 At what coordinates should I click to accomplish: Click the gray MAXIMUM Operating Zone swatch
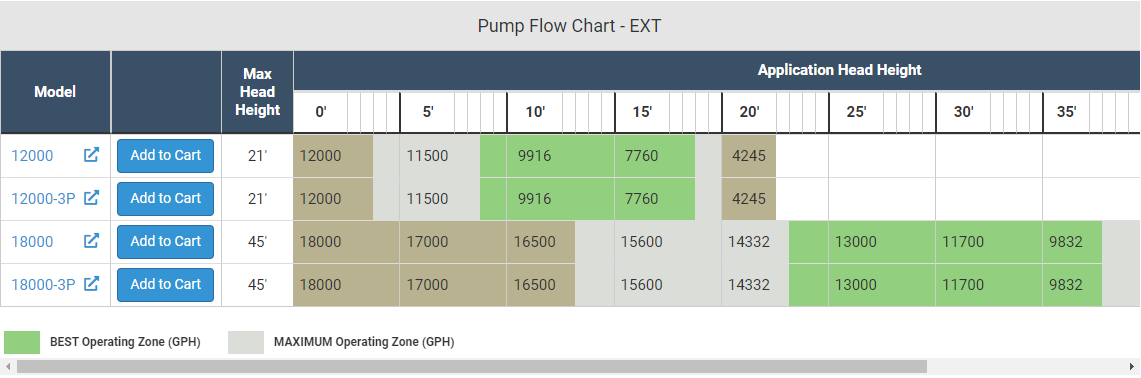(246, 342)
